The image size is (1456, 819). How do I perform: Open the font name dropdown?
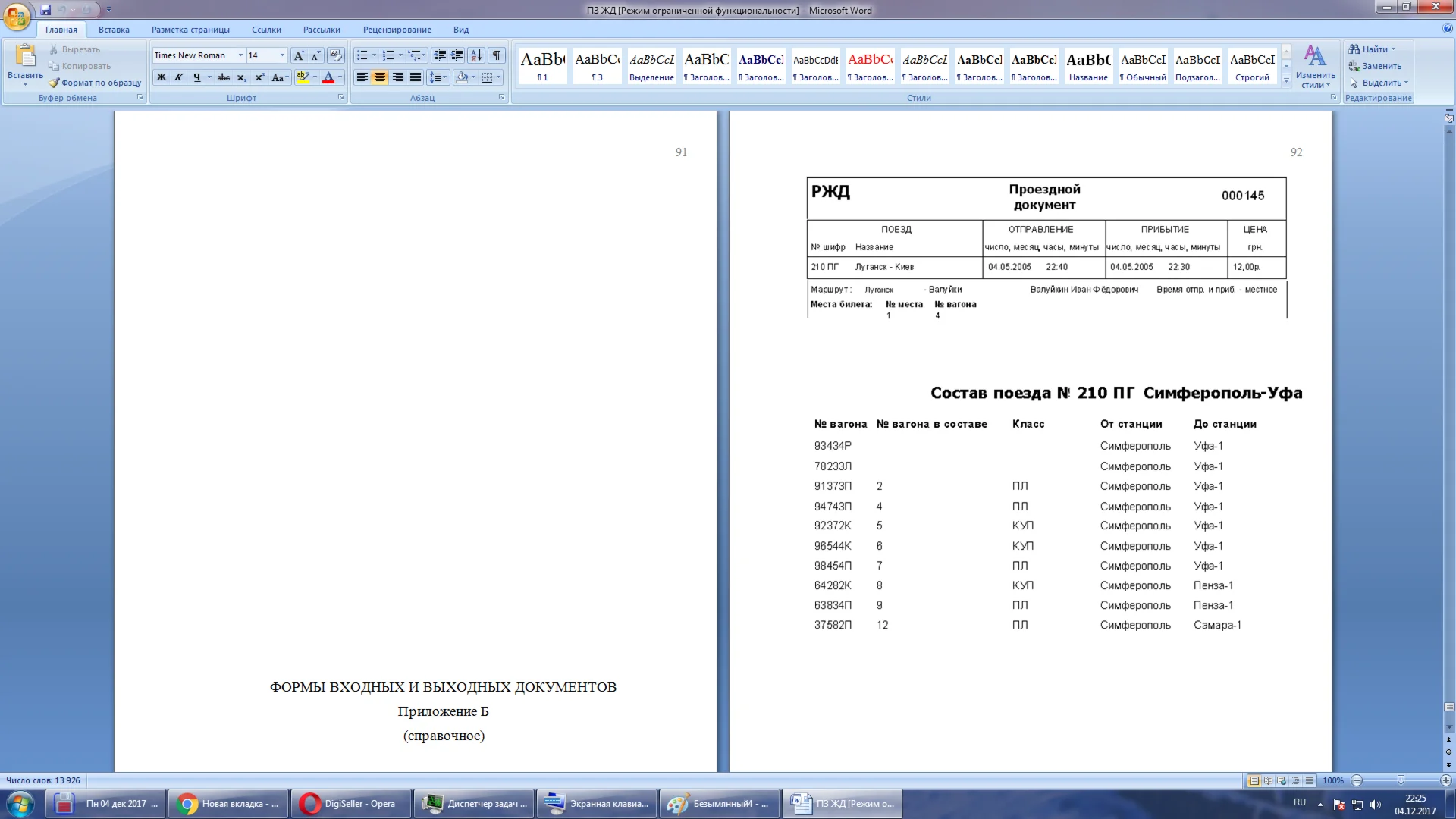point(240,55)
